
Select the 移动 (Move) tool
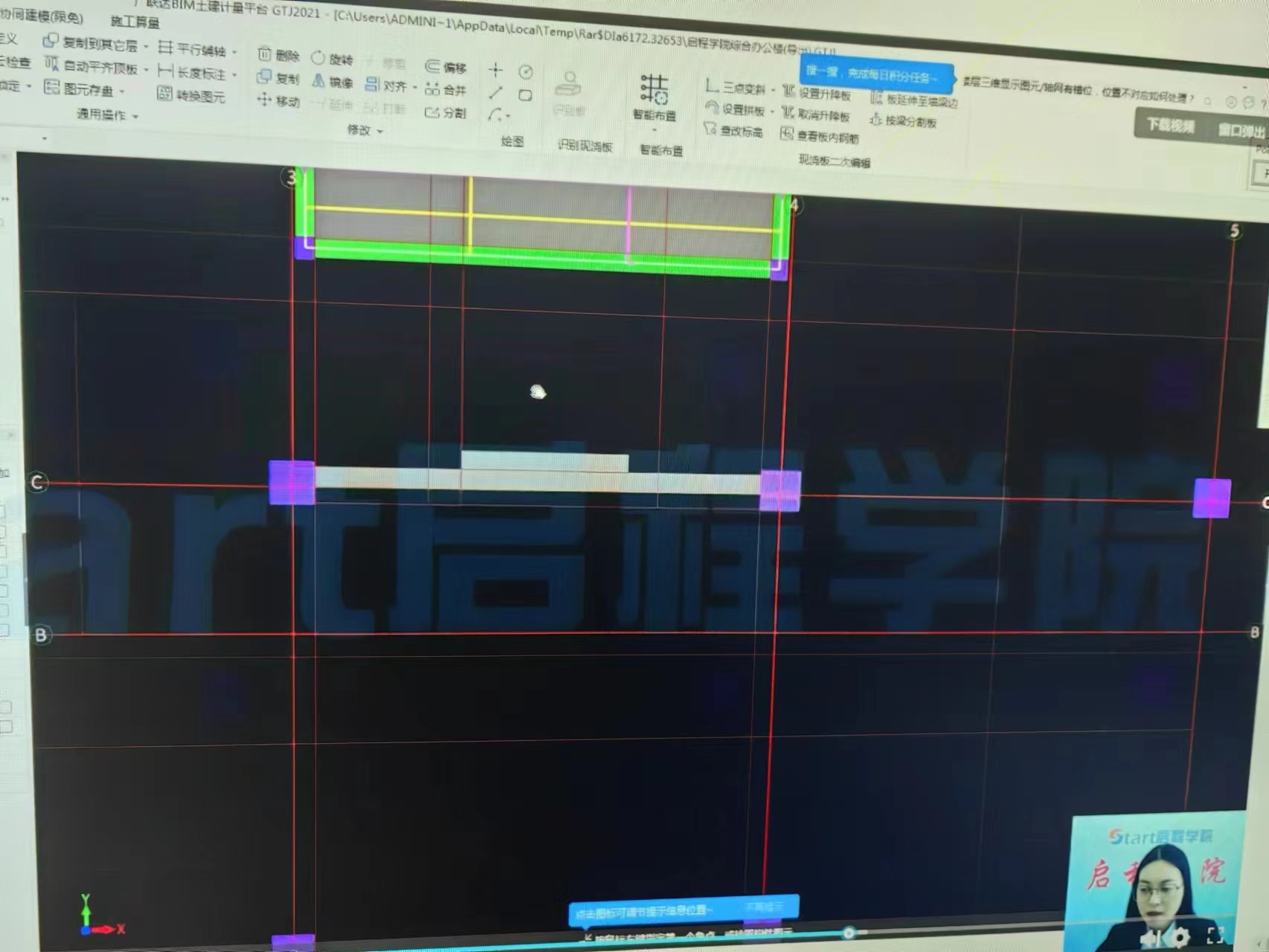click(277, 100)
